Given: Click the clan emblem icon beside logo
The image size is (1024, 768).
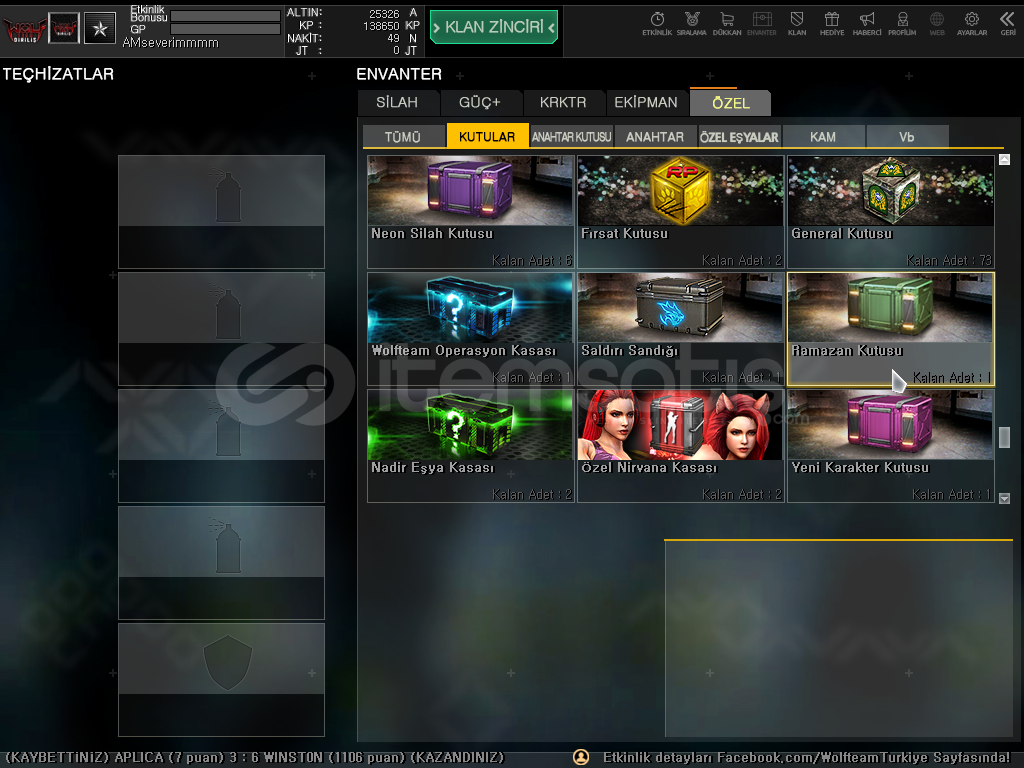Looking at the screenshot, I should coord(64,29).
